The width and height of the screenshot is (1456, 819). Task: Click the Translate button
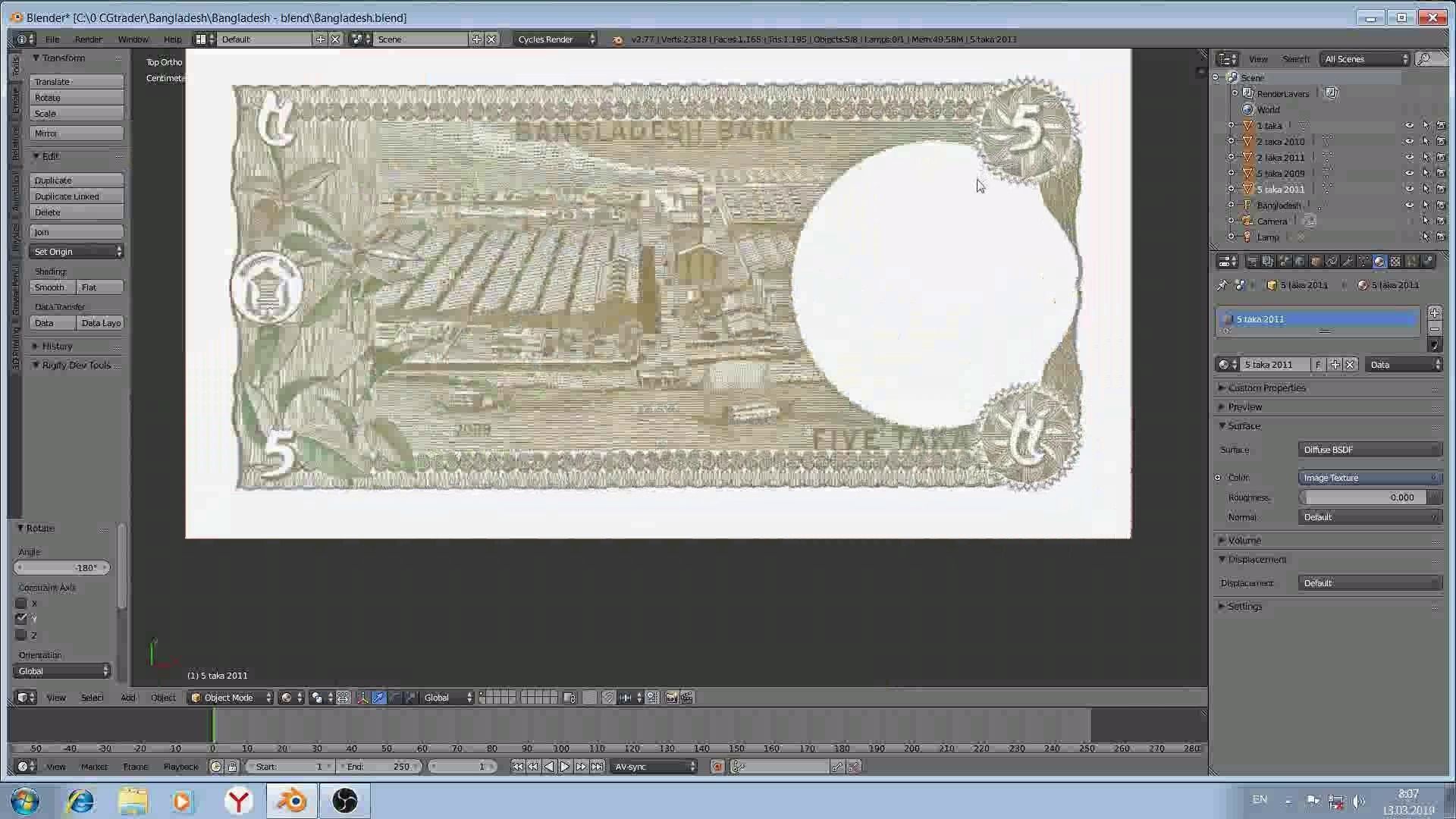point(76,82)
